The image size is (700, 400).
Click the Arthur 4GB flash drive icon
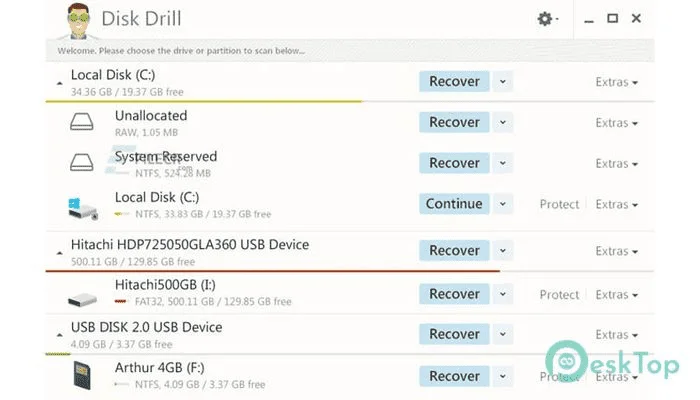coord(82,375)
